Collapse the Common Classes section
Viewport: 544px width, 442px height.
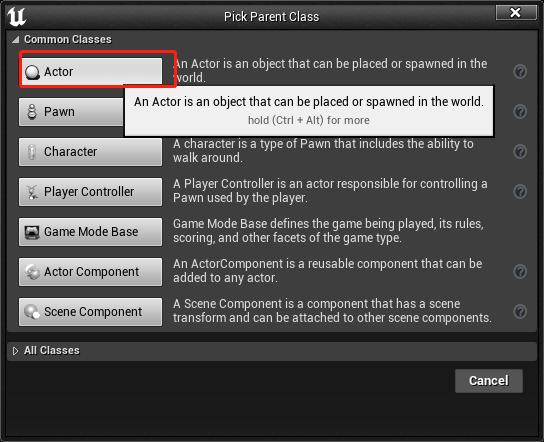click(15, 40)
